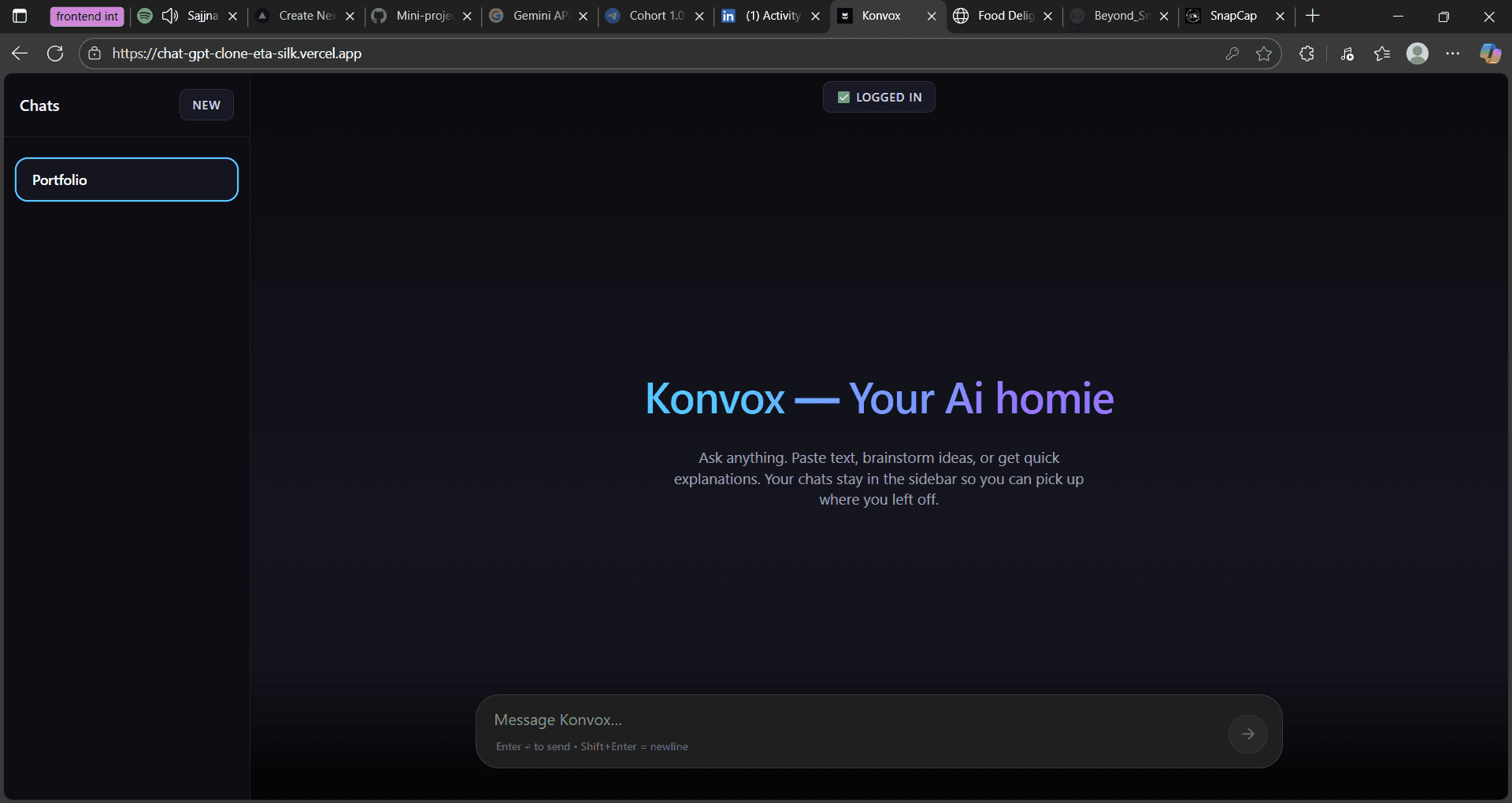Viewport: 1512px width, 803px height.
Task: Send message with arrow button
Action: pos(1248,734)
